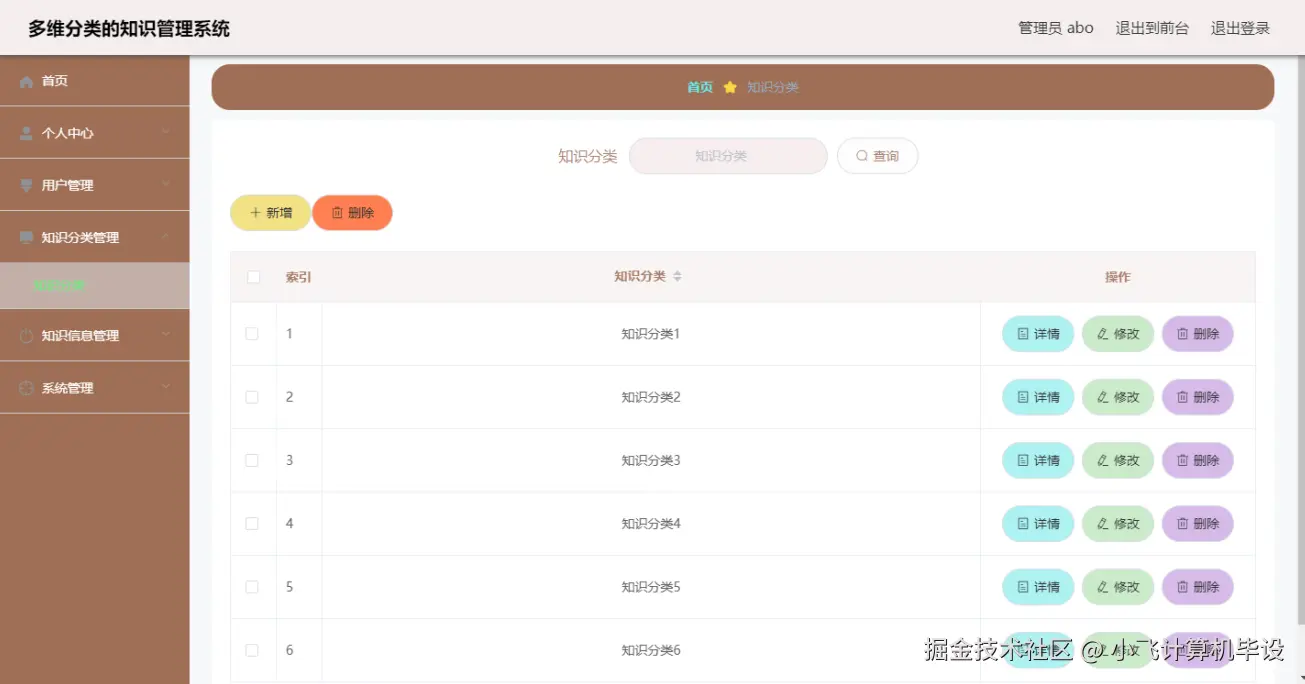This screenshot has height=684, width=1305.
Task: Toggle the select-all checkbox in the table header
Action: point(253,276)
